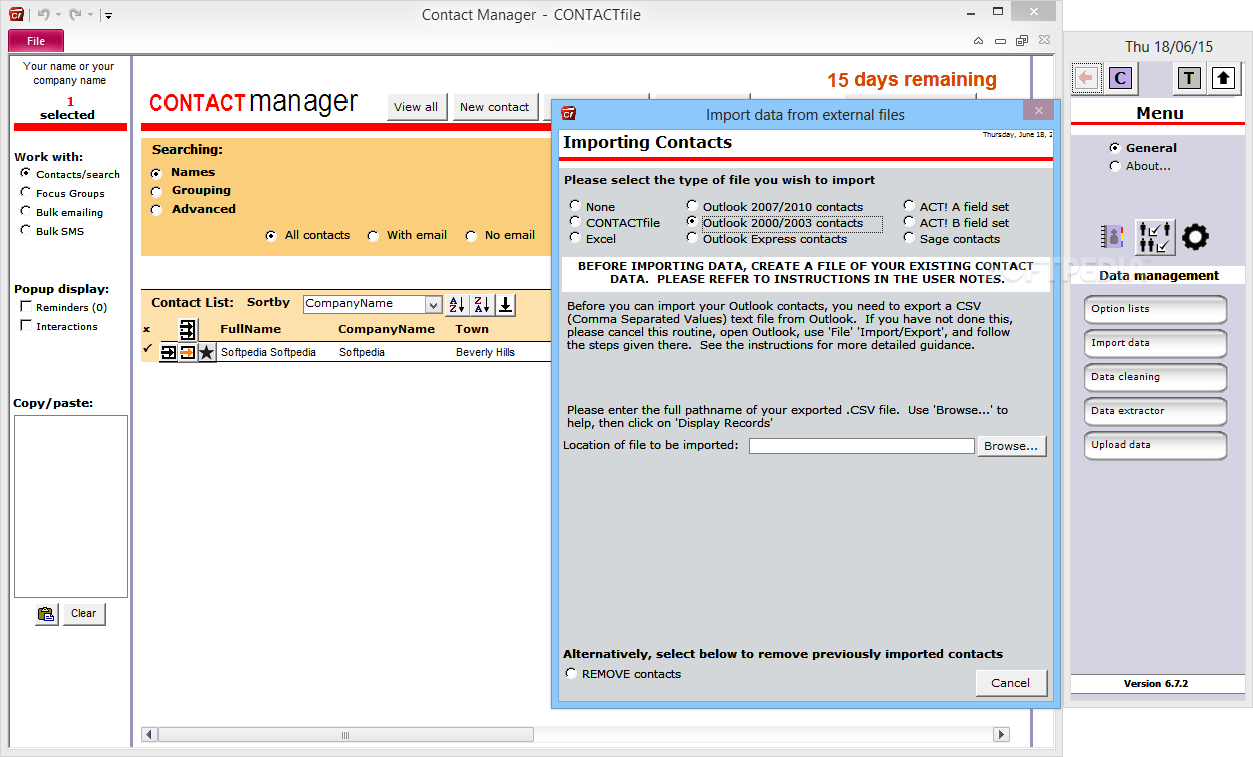1253x757 pixels.
Task: Sort contact list descending Z to A
Action: click(482, 304)
